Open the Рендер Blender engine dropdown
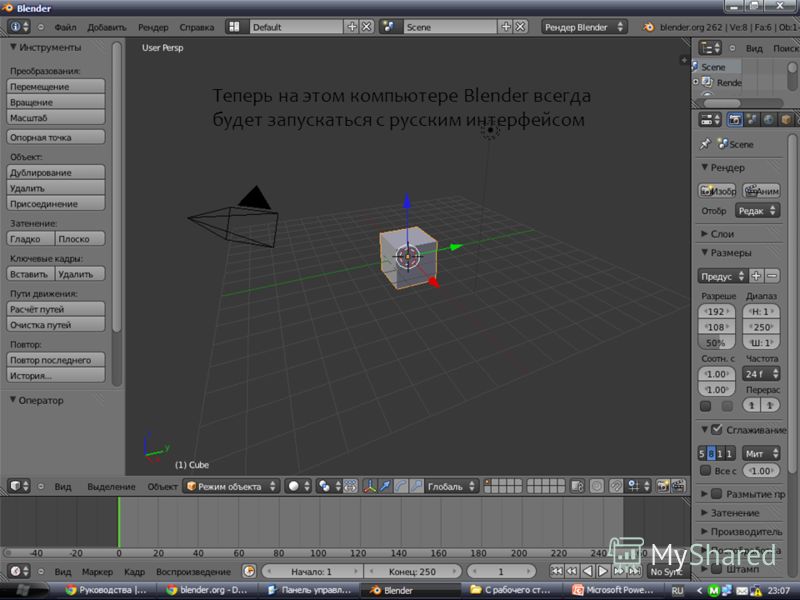 coord(584,27)
